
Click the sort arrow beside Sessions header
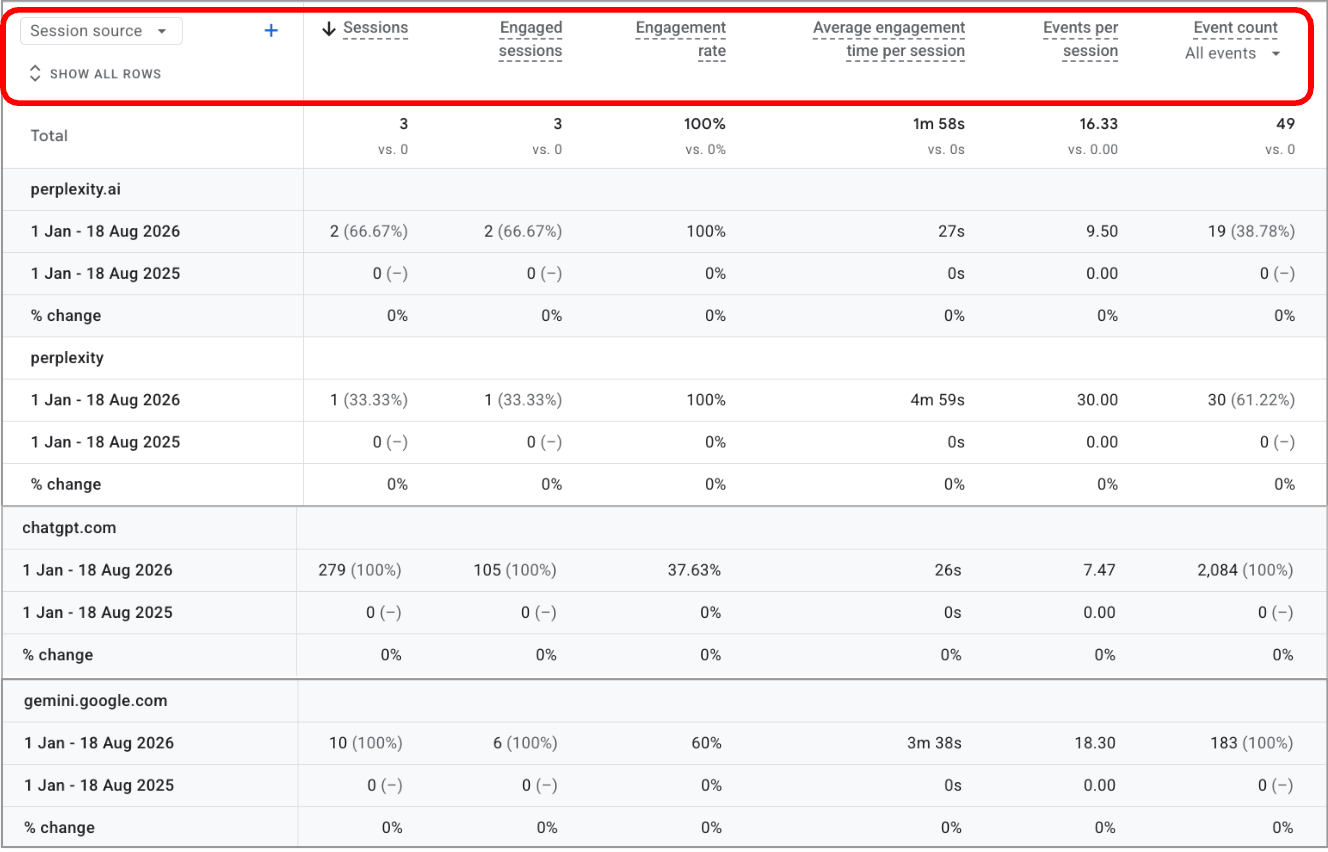coord(329,29)
